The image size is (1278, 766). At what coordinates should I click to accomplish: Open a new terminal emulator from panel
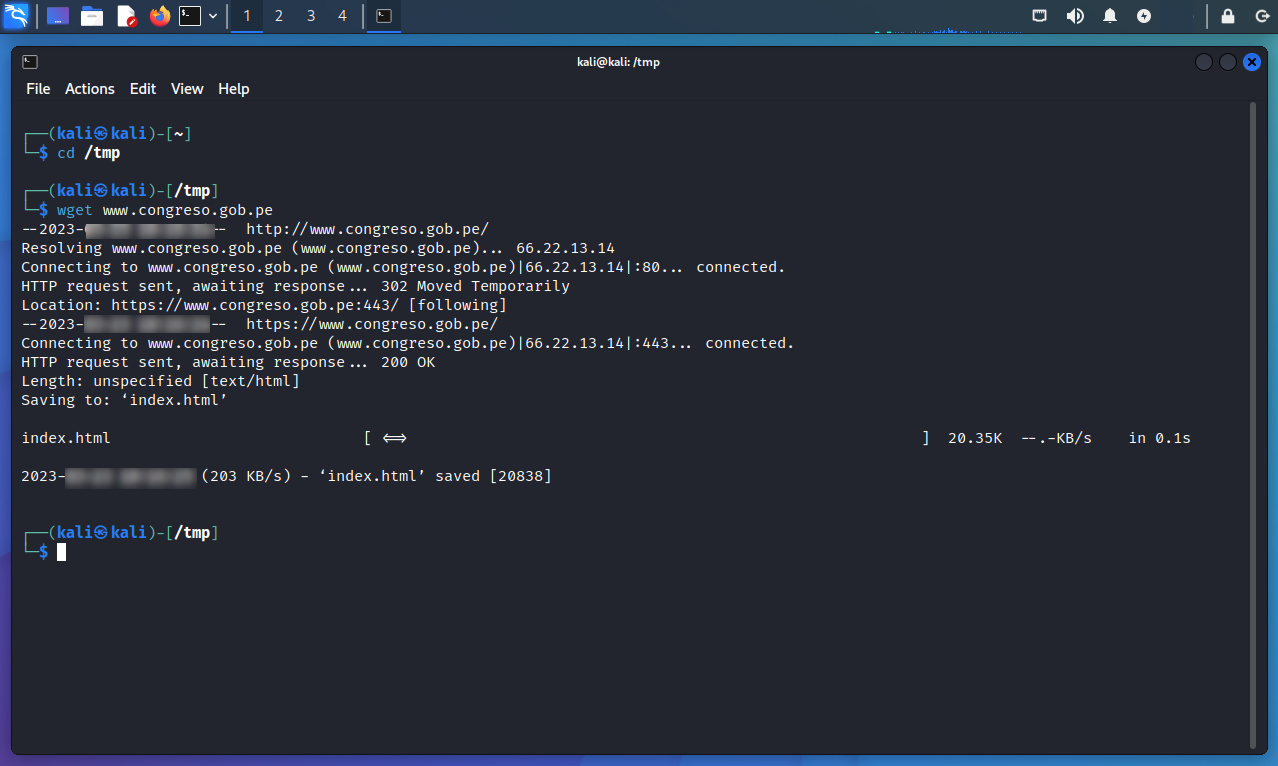click(x=190, y=16)
